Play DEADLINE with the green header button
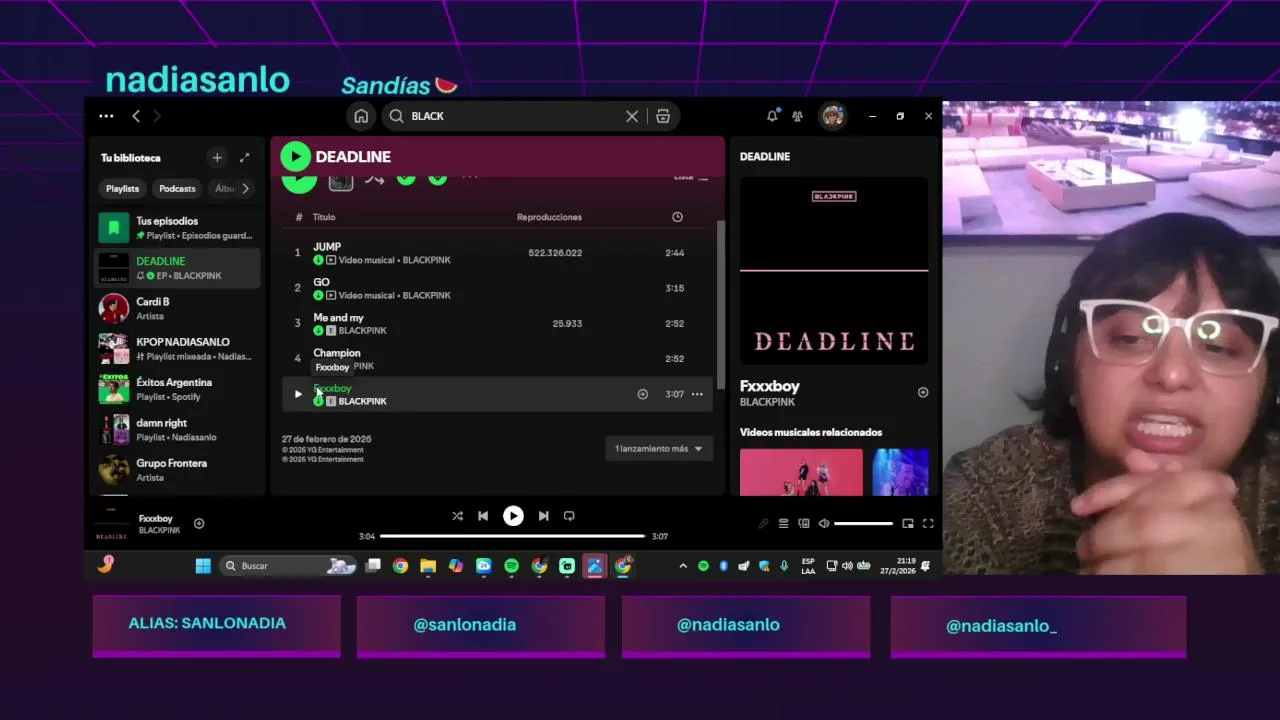The image size is (1280, 720). point(295,157)
